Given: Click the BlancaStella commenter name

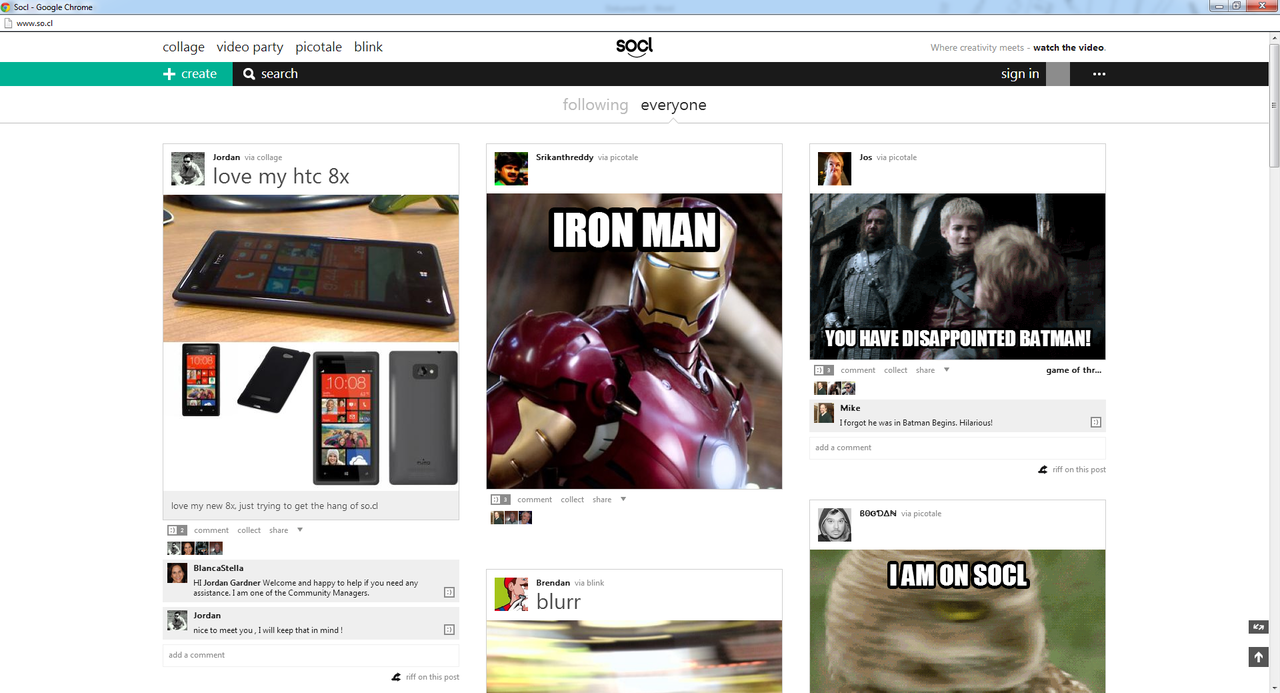Looking at the screenshot, I should click(219, 568).
